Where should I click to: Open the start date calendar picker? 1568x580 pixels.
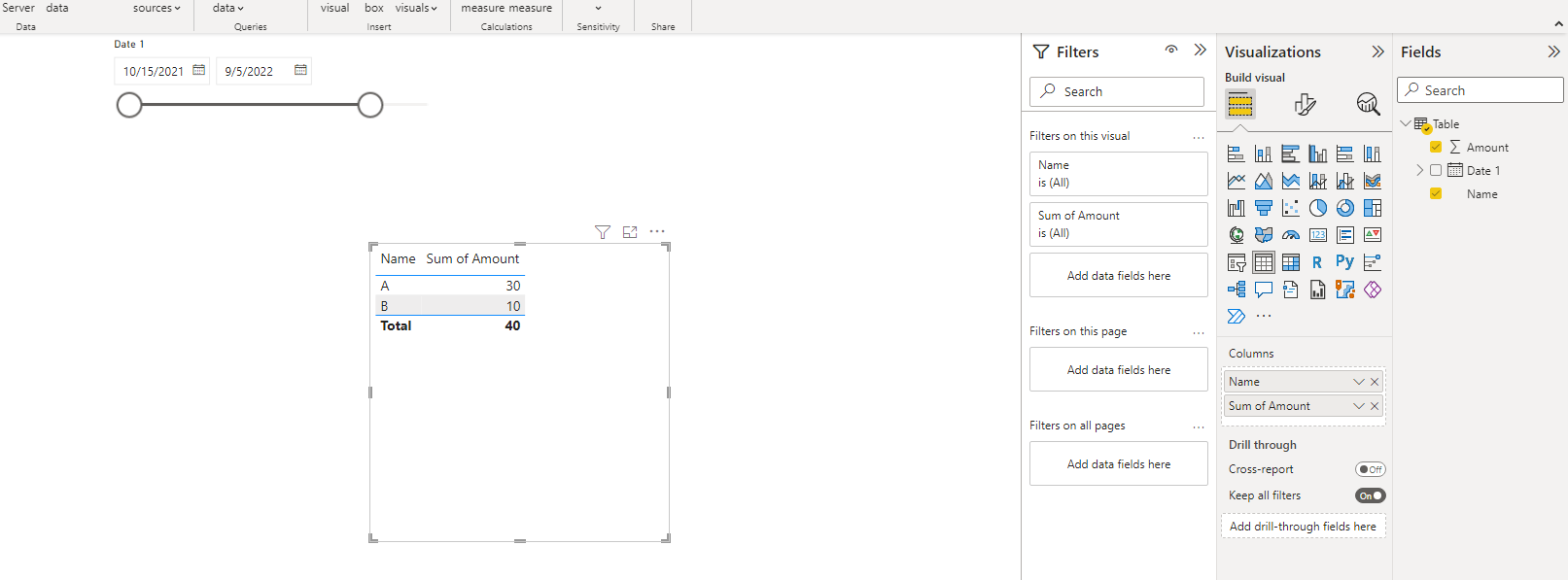pyautogui.click(x=198, y=70)
